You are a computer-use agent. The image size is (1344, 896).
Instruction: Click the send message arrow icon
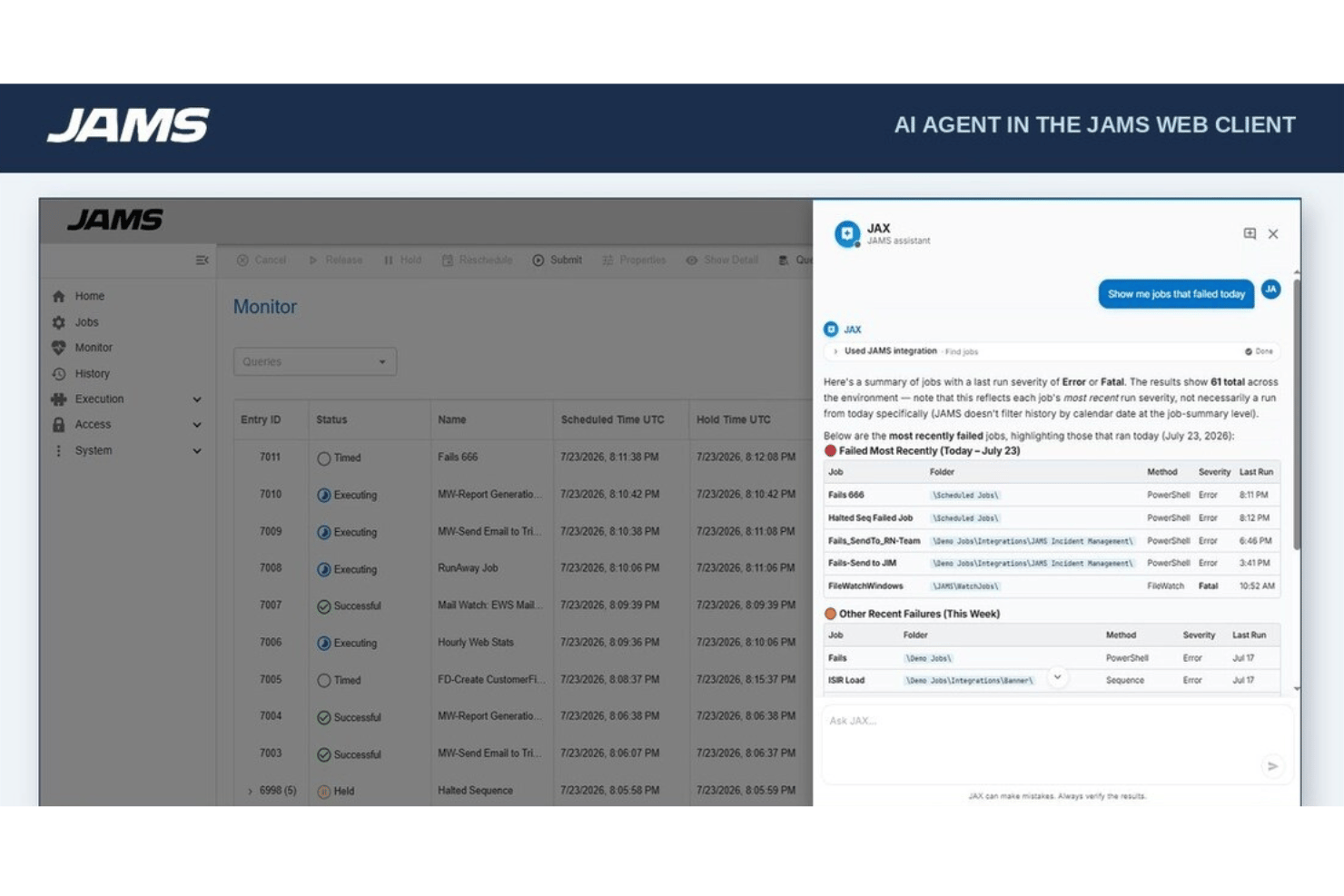(x=1272, y=766)
